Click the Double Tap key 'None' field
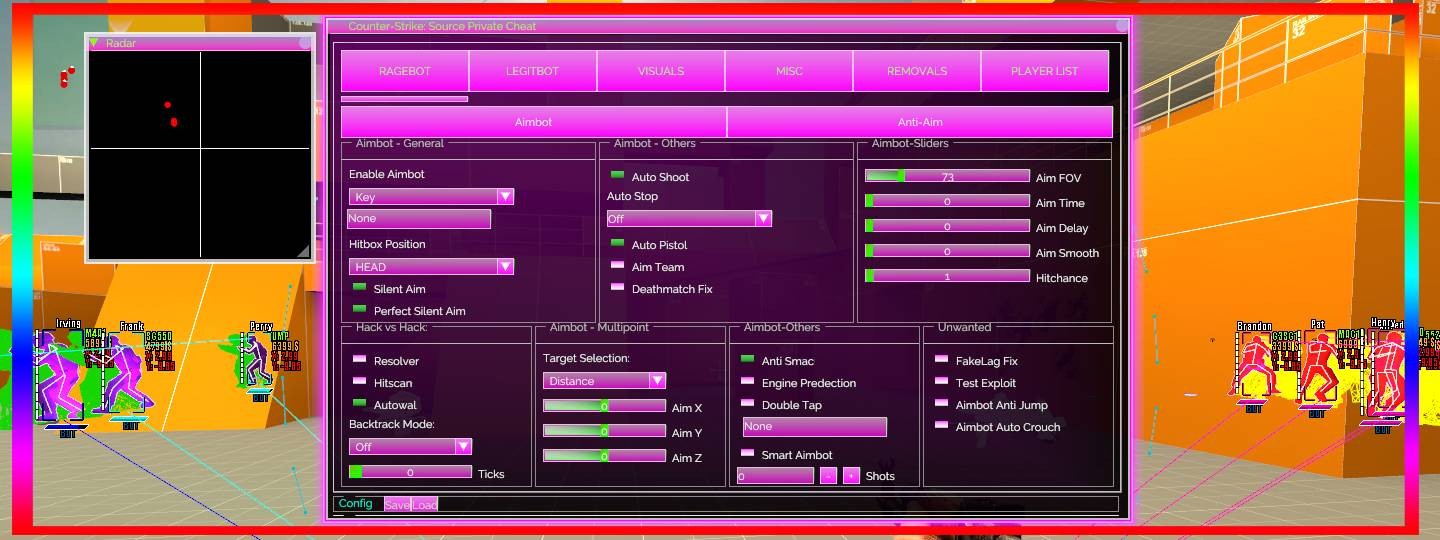Screen dimensions: 1440x540 pyautogui.click(x=814, y=427)
